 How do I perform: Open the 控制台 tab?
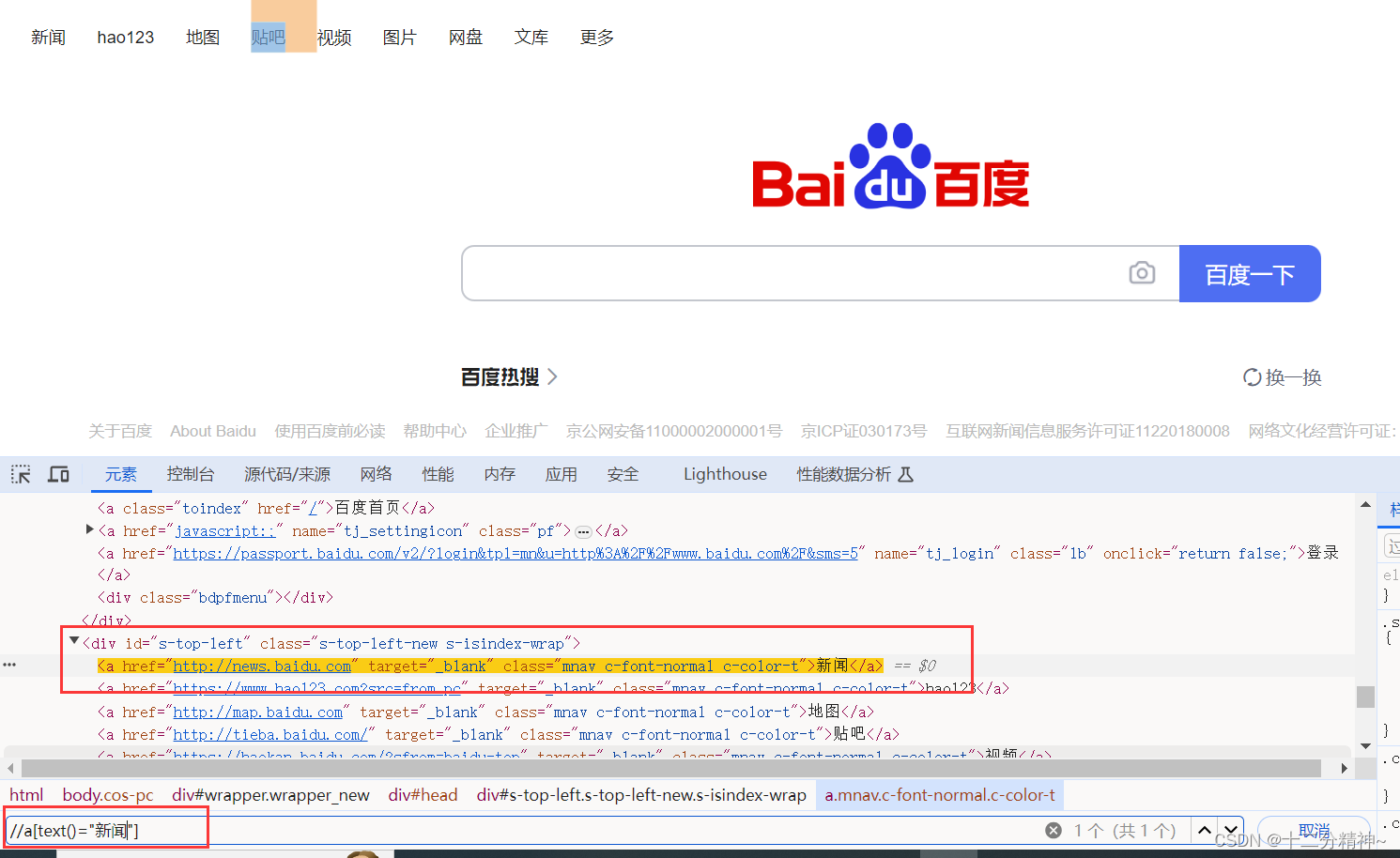click(191, 474)
